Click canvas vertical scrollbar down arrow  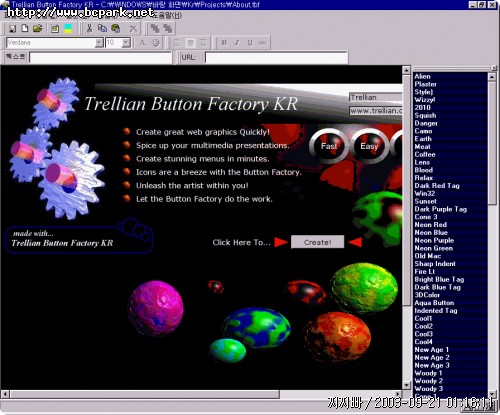click(x=406, y=385)
